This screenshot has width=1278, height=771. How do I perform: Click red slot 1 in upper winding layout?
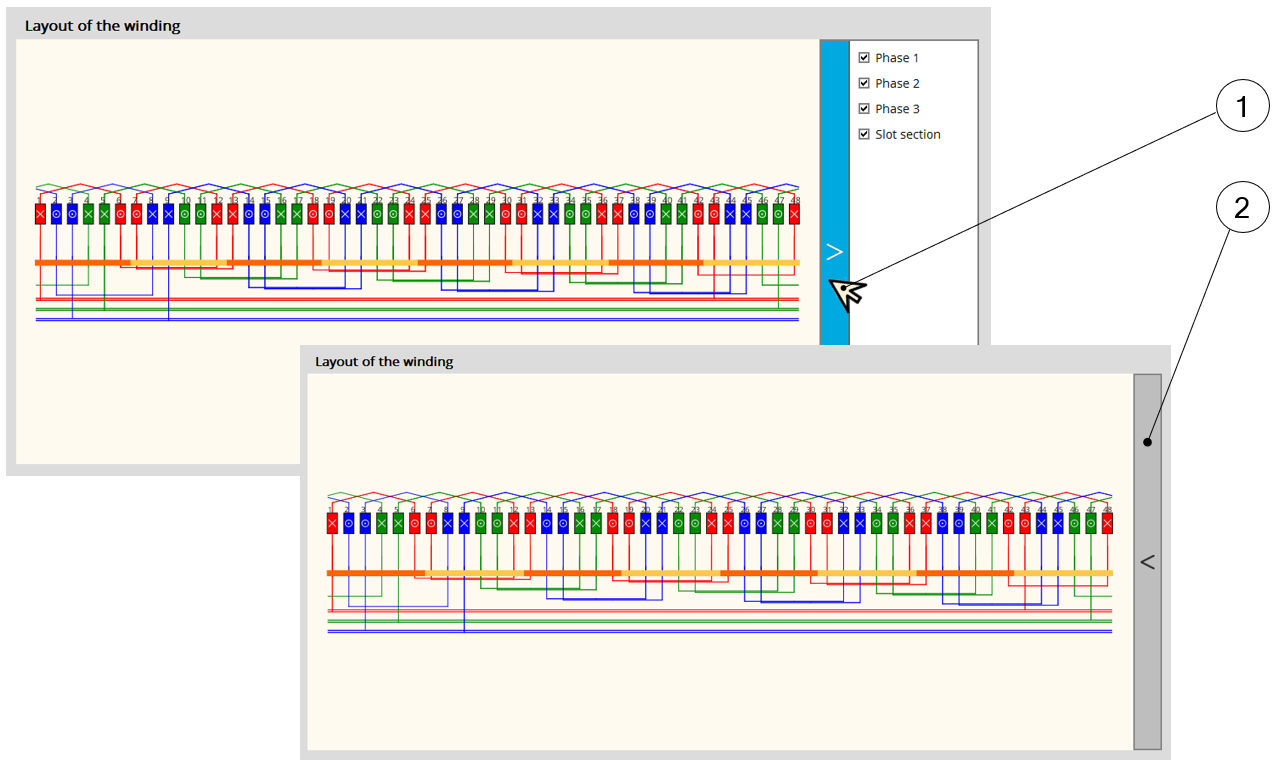tap(40, 214)
